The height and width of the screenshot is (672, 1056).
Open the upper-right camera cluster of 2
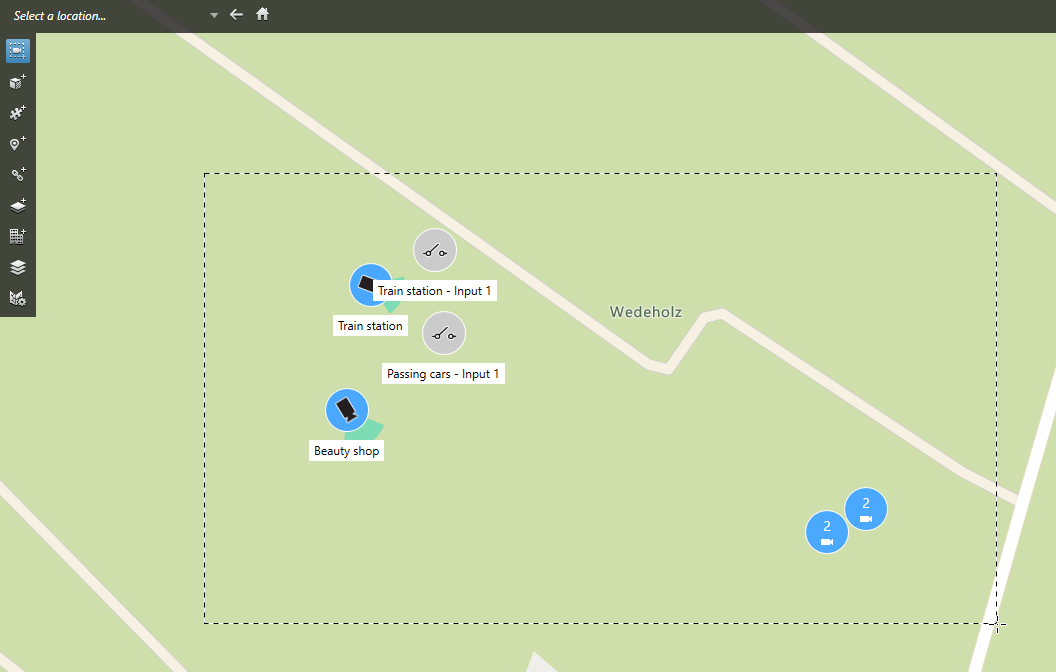click(866, 509)
